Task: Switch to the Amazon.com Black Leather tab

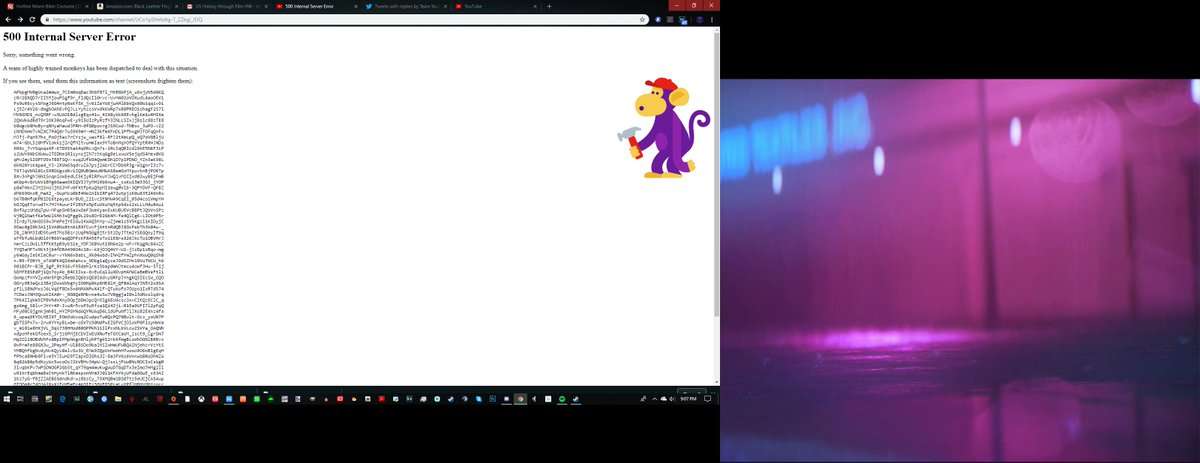Action: (x=136, y=6)
